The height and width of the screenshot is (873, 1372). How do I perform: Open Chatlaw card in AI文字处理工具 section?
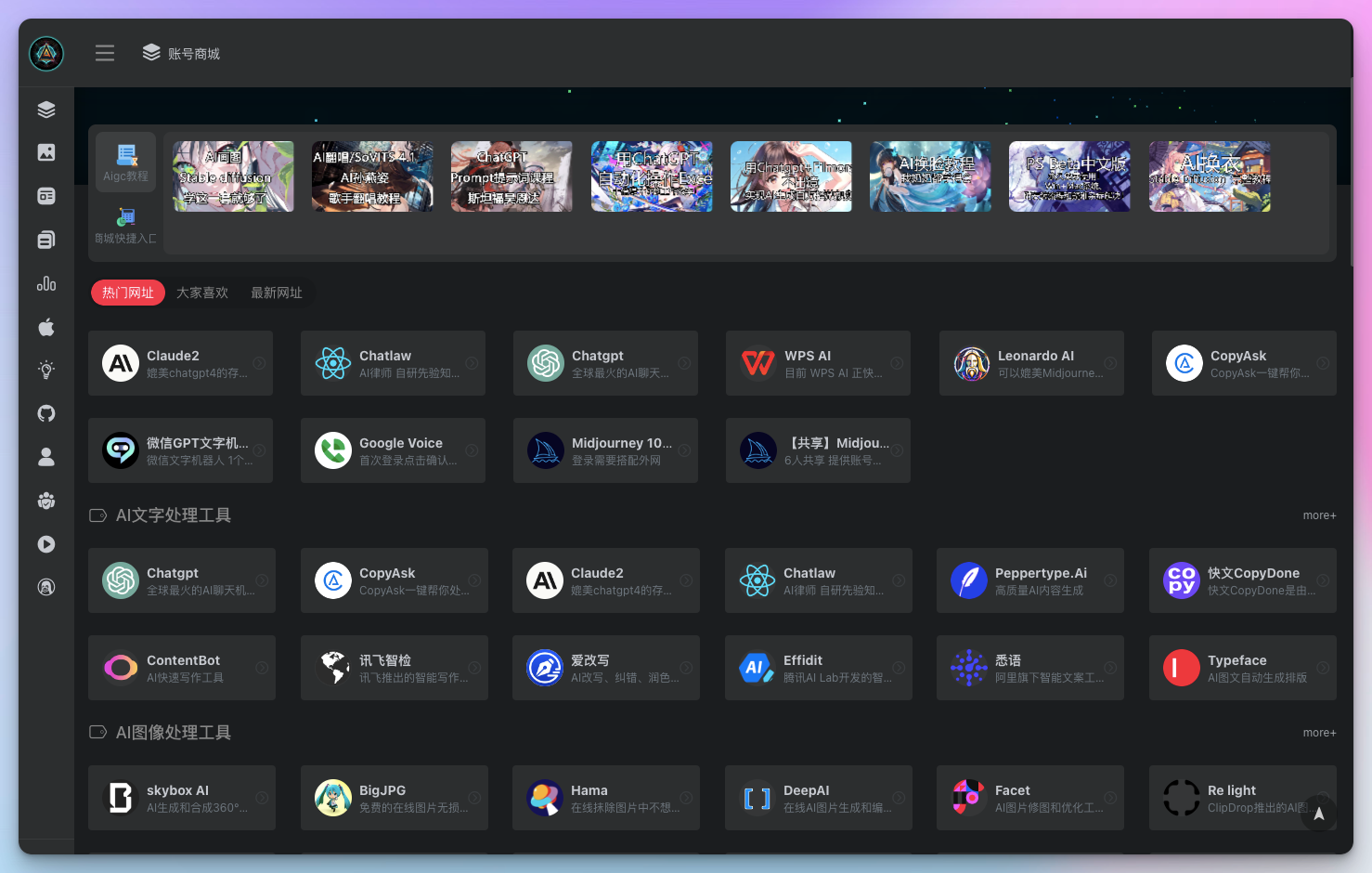tap(819, 580)
